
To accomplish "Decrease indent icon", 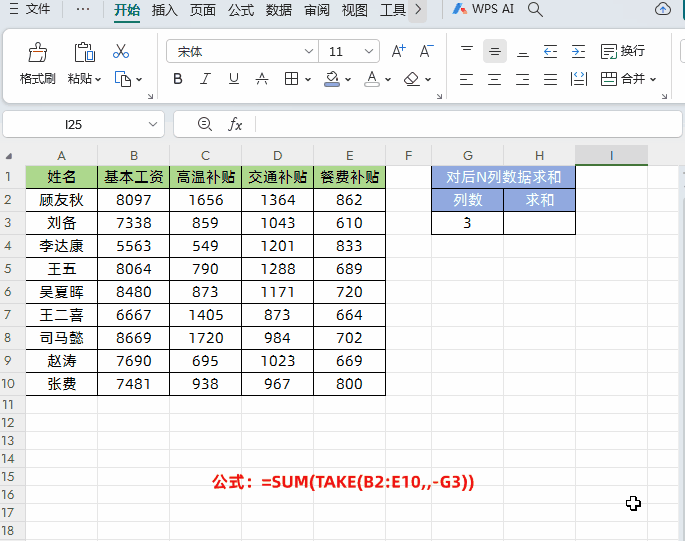I will [x=550, y=51].
